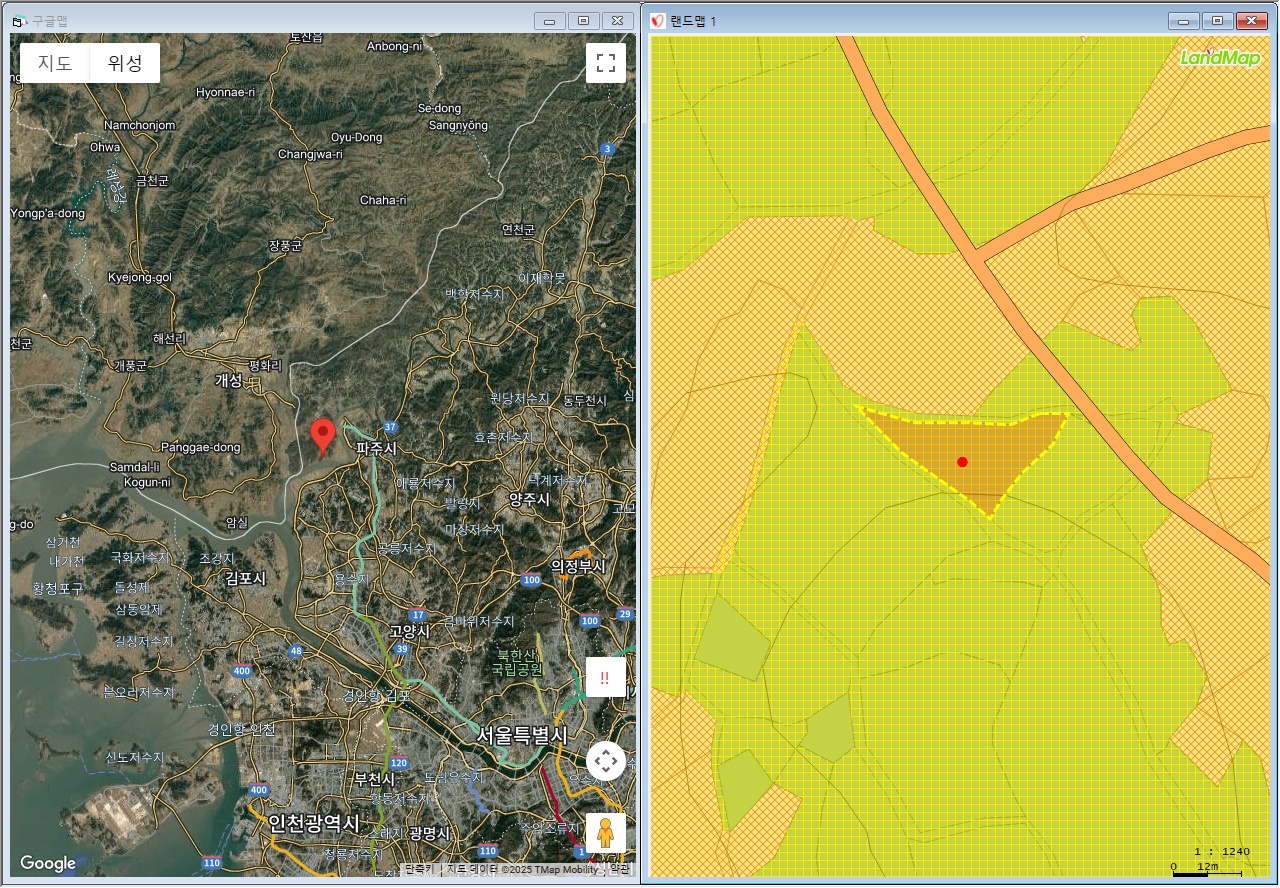Click the Google logo on the map
The image size is (1280, 888).
click(48, 863)
